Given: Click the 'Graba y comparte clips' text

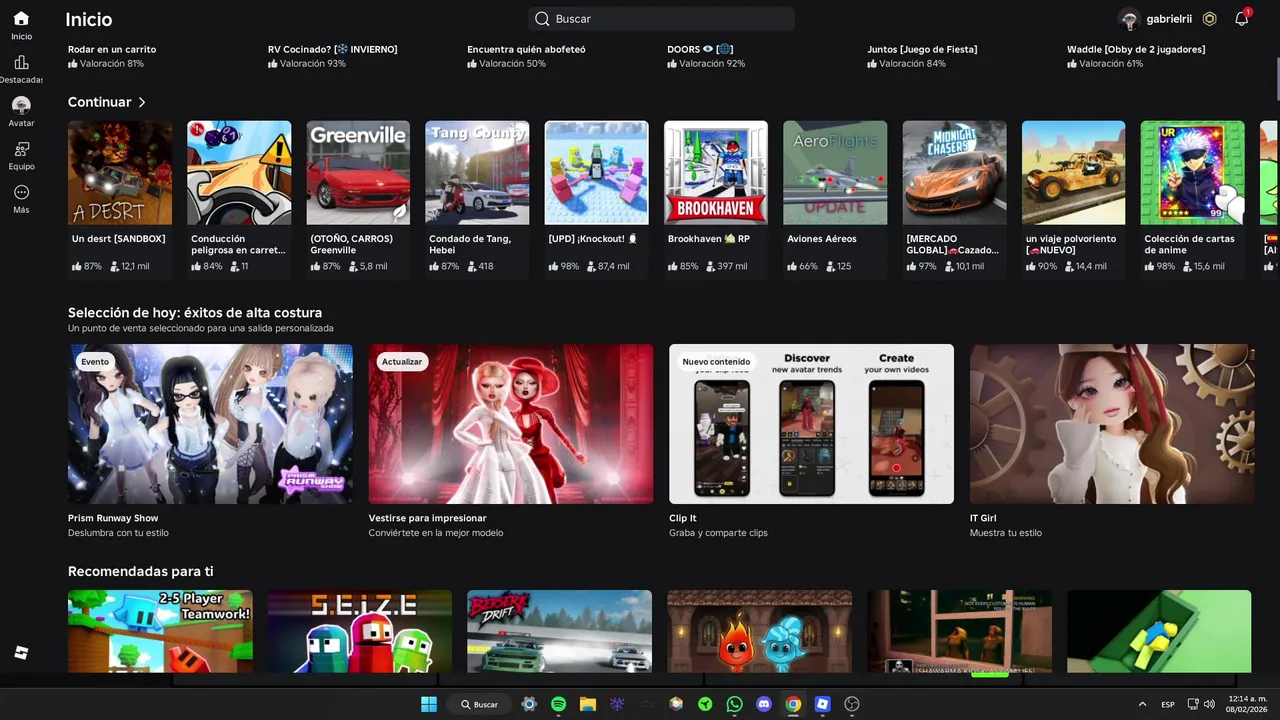Looking at the screenshot, I should click(718, 533).
